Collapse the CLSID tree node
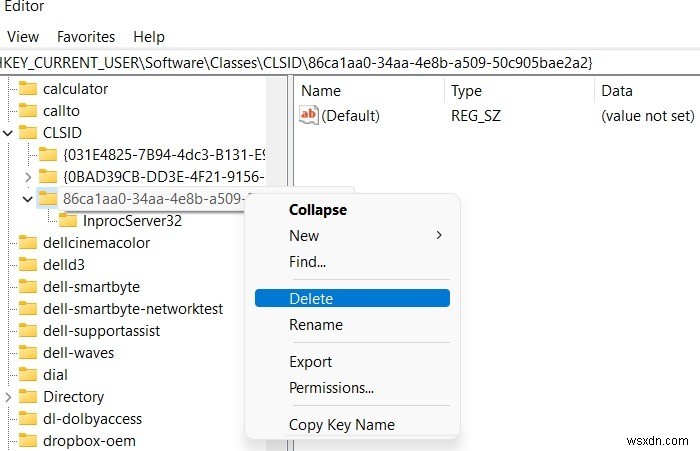The width and height of the screenshot is (700, 451). pos(9,132)
